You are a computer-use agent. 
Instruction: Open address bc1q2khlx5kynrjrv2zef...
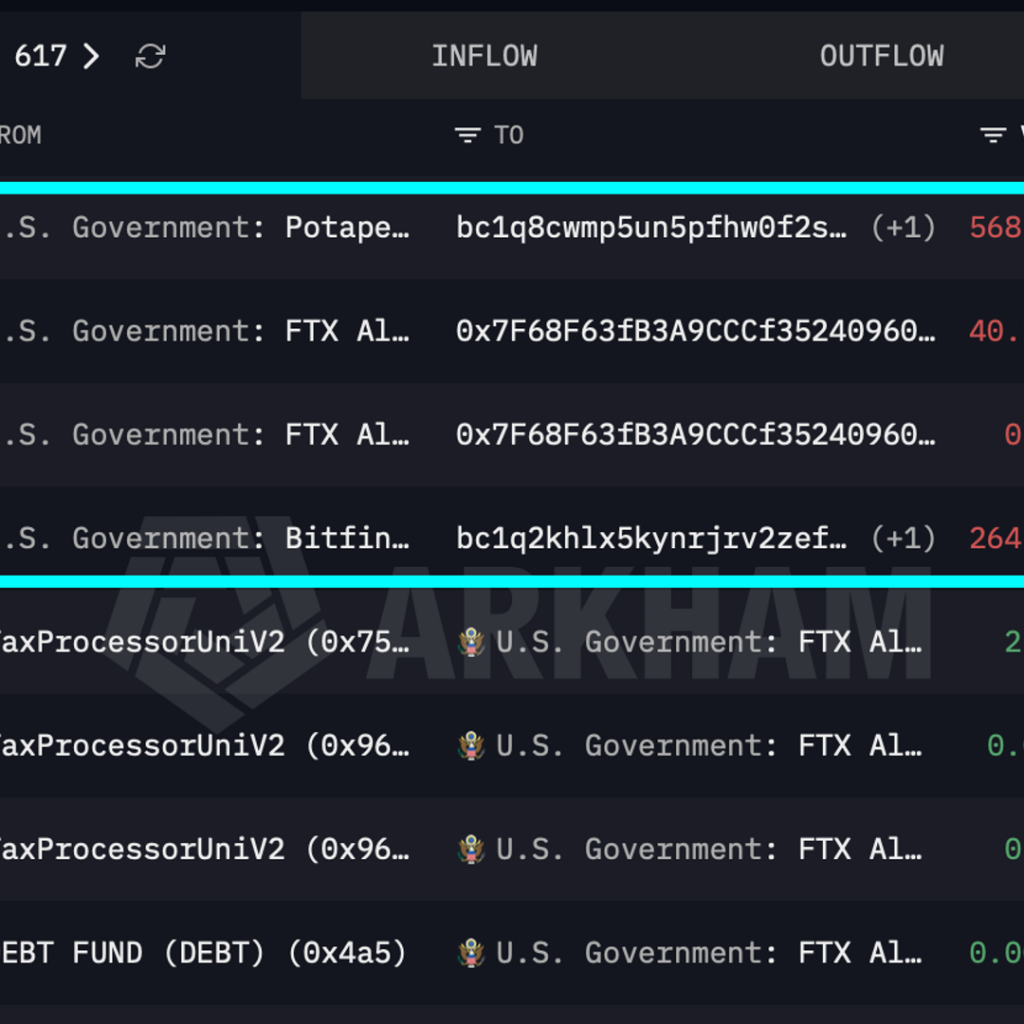(651, 538)
